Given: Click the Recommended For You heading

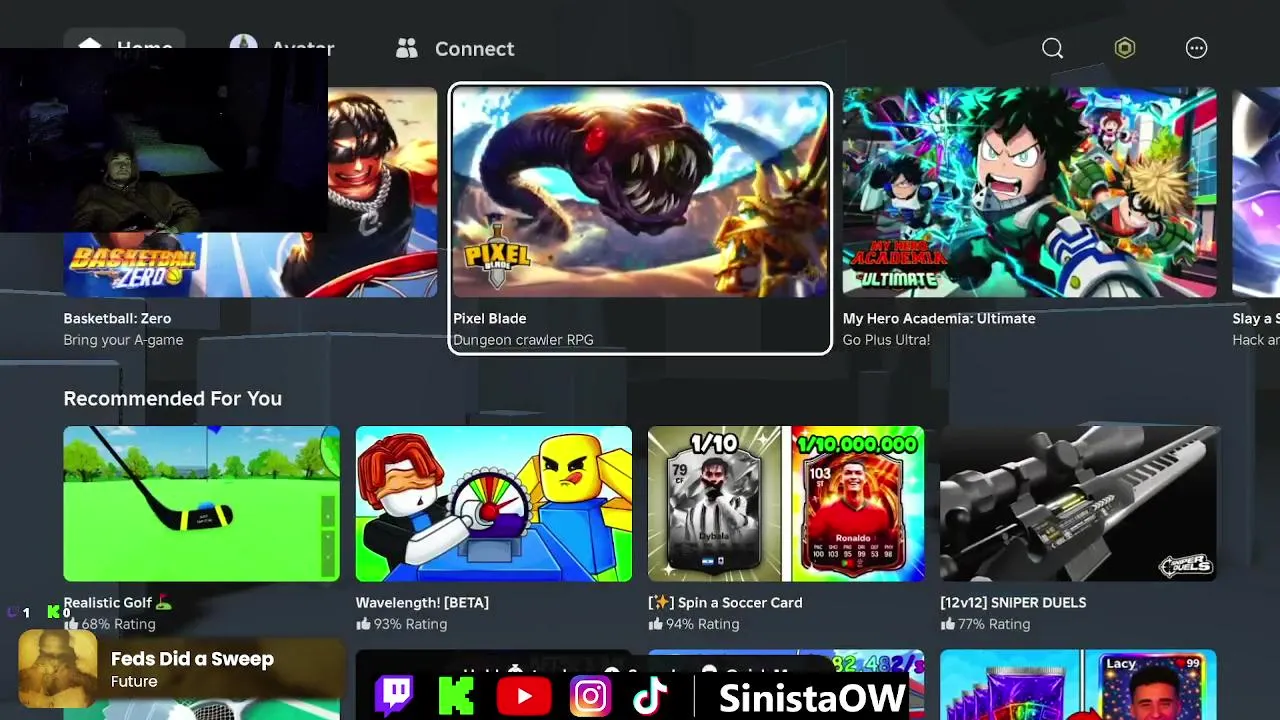Looking at the screenshot, I should (x=172, y=398).
